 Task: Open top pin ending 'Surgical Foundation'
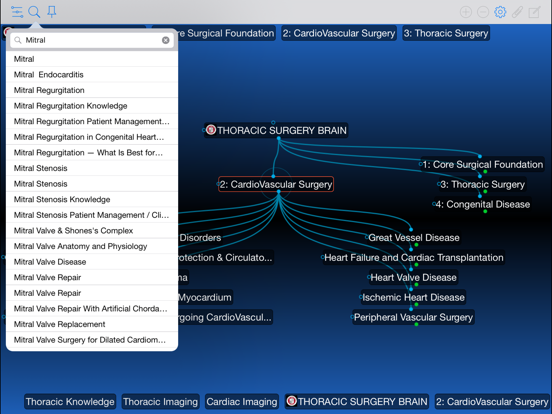click(x=227, y=33)
